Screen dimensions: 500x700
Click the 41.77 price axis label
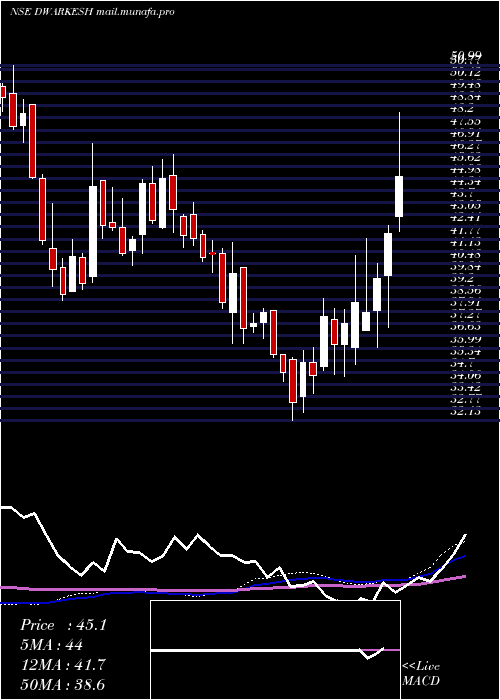466,230
